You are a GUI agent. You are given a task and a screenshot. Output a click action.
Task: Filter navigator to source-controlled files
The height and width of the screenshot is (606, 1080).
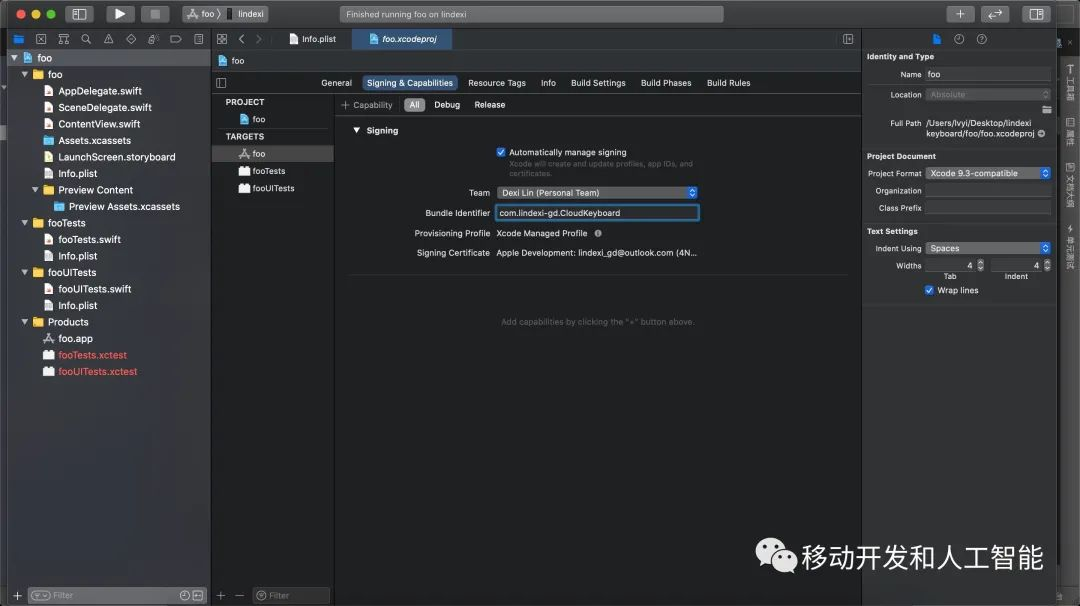point(198,596)
